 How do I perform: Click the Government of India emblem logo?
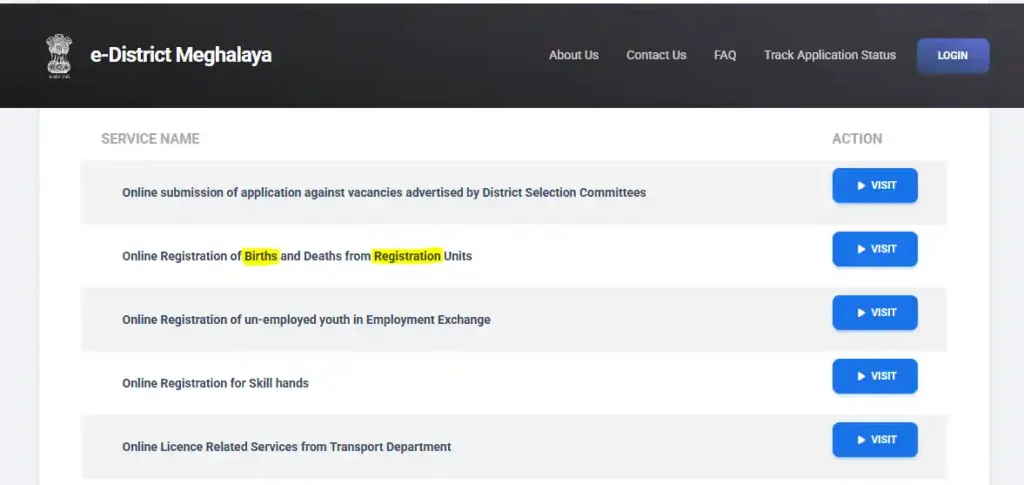tap(59, 55)
